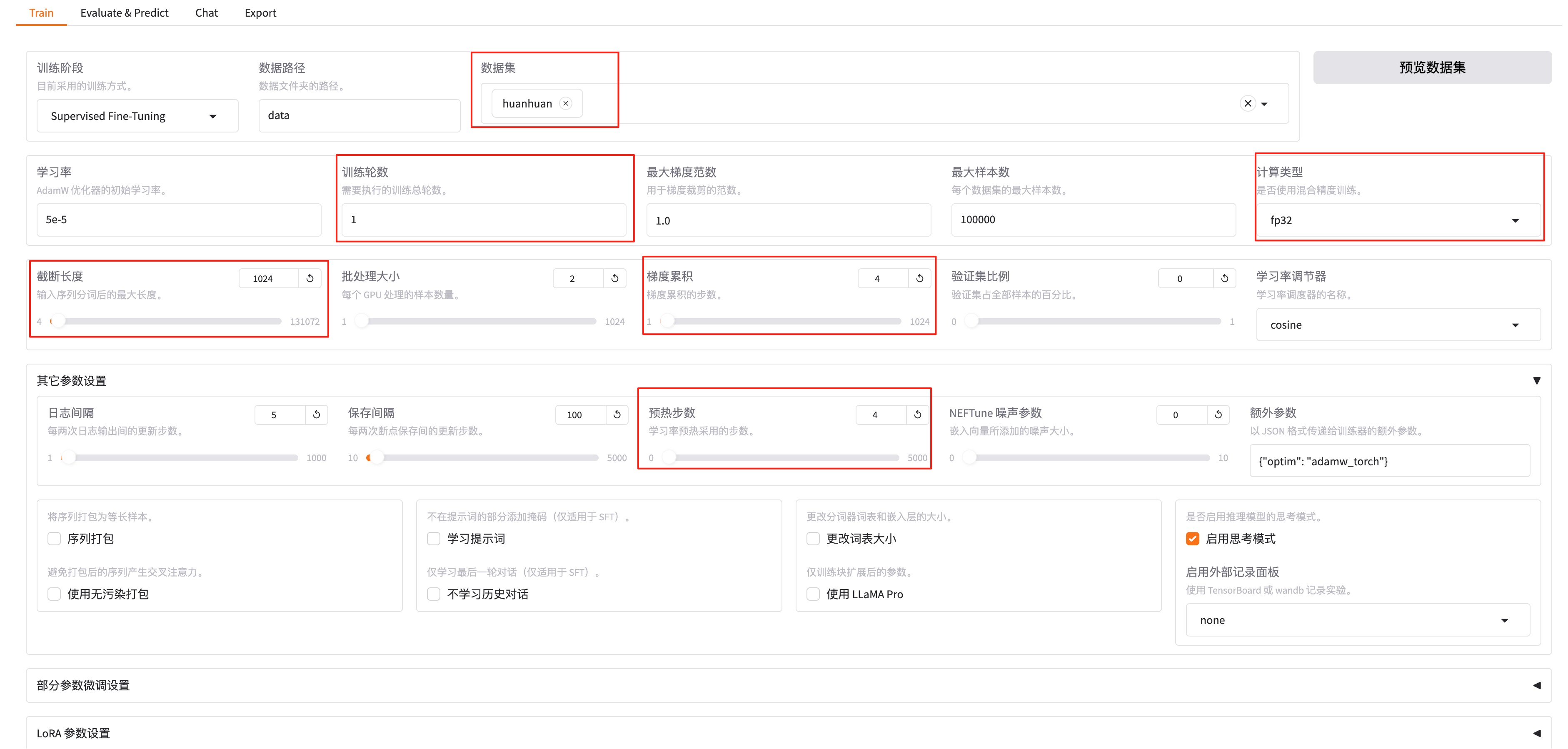Enable the 序列打包 checkbox
This screenshot has width=1568, height=749.
(54, 539)
